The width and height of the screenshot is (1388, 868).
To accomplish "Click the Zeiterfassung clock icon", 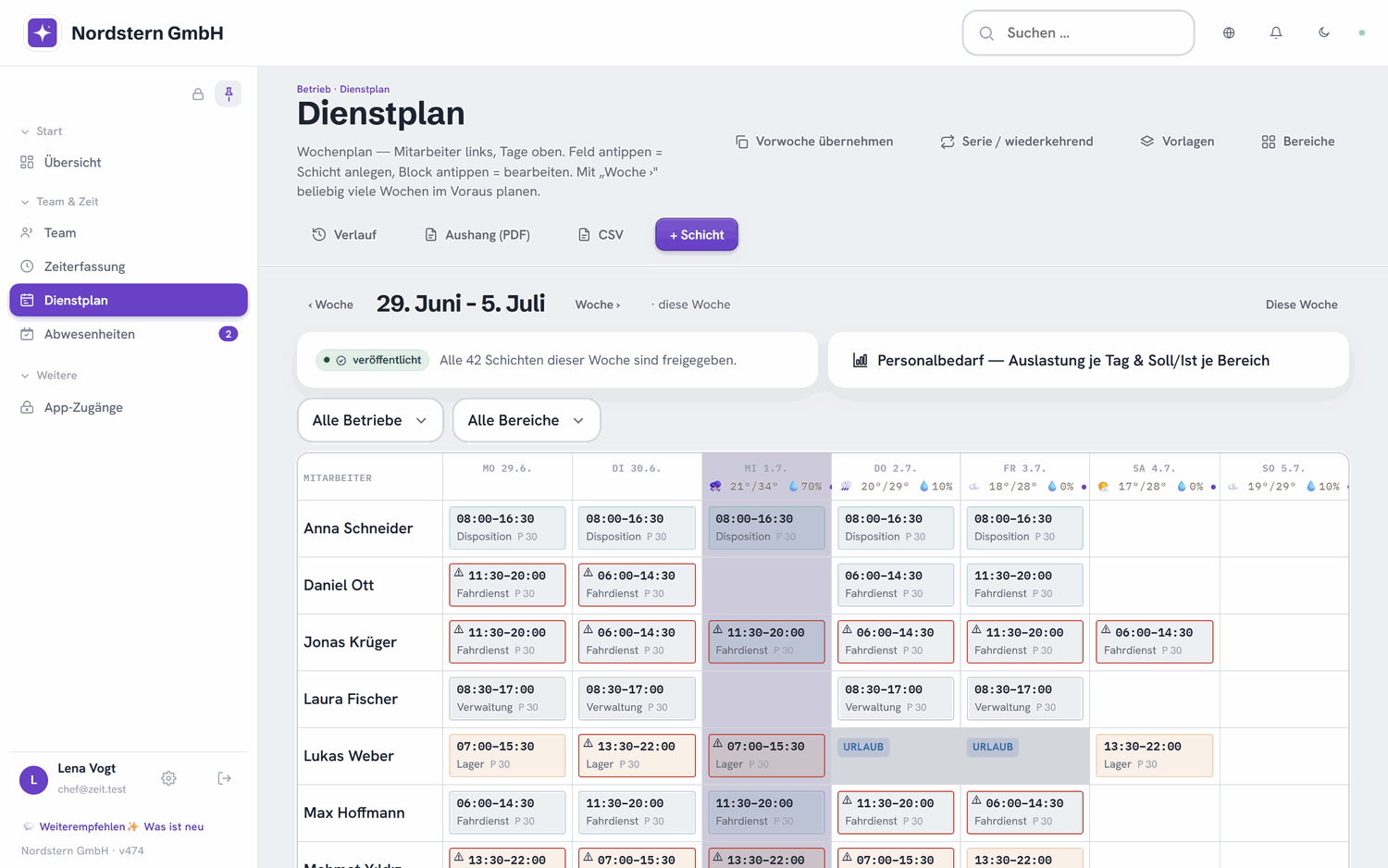I will point(27,267).
